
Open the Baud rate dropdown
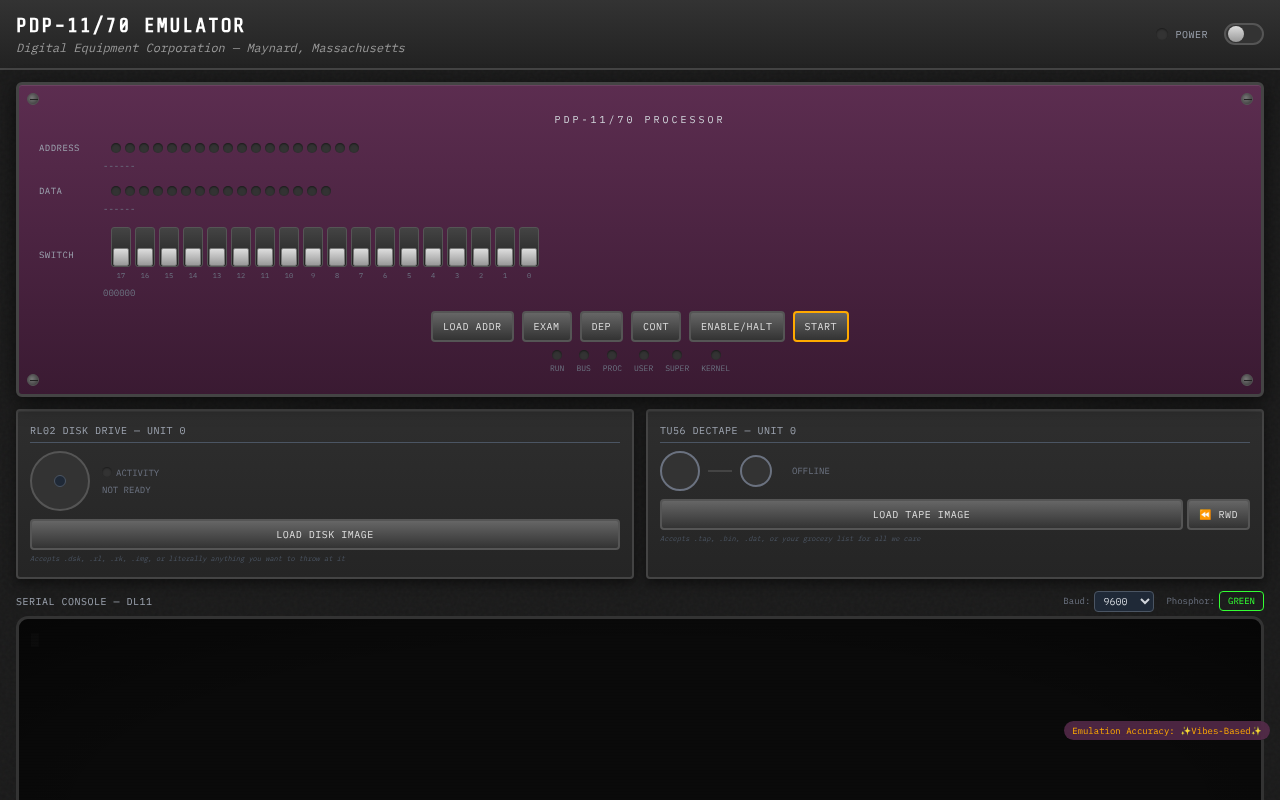point(1123,601)
